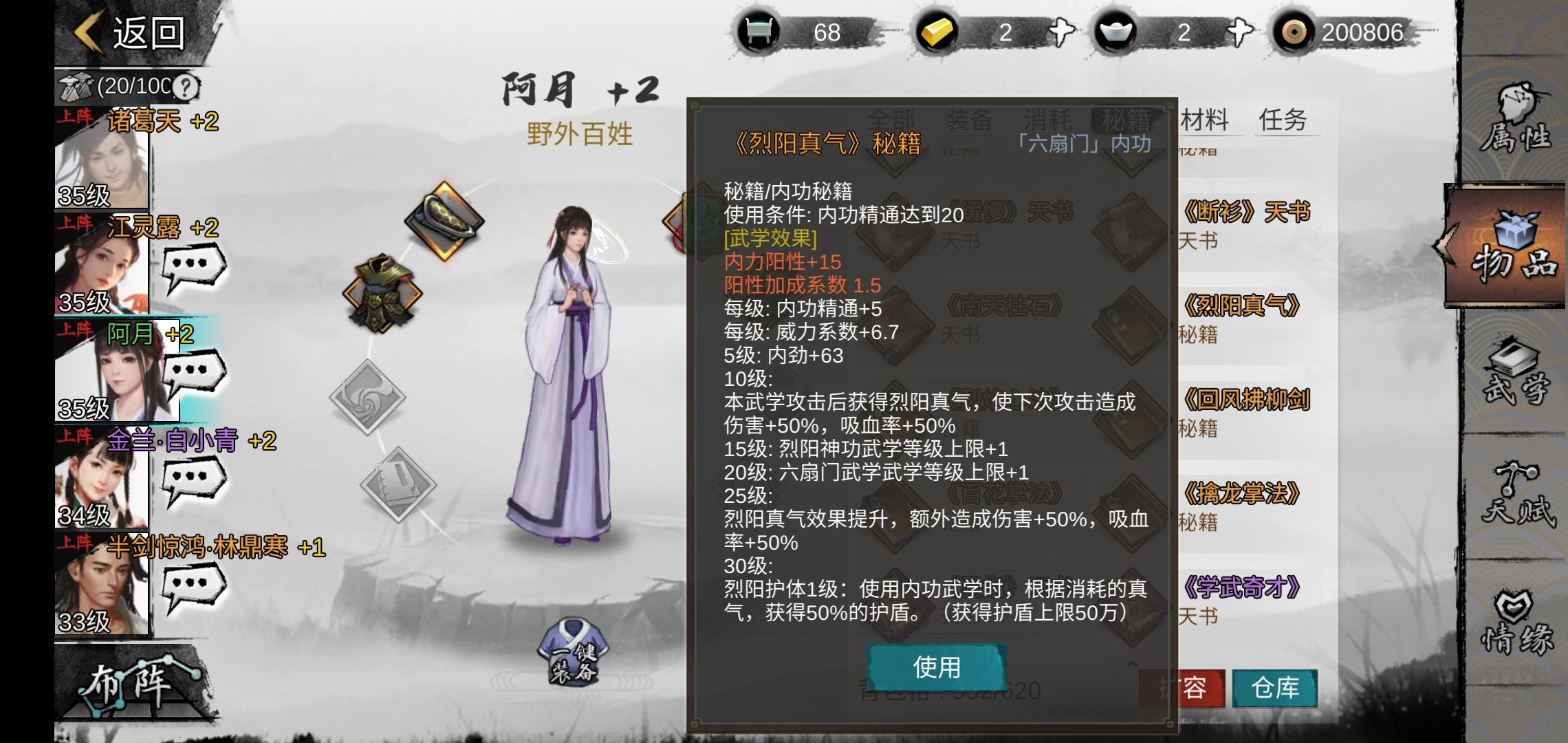Screen dimensions: 1568x743
Task: Tap the plus next to silver ingots
Action: pos(1239,32)
